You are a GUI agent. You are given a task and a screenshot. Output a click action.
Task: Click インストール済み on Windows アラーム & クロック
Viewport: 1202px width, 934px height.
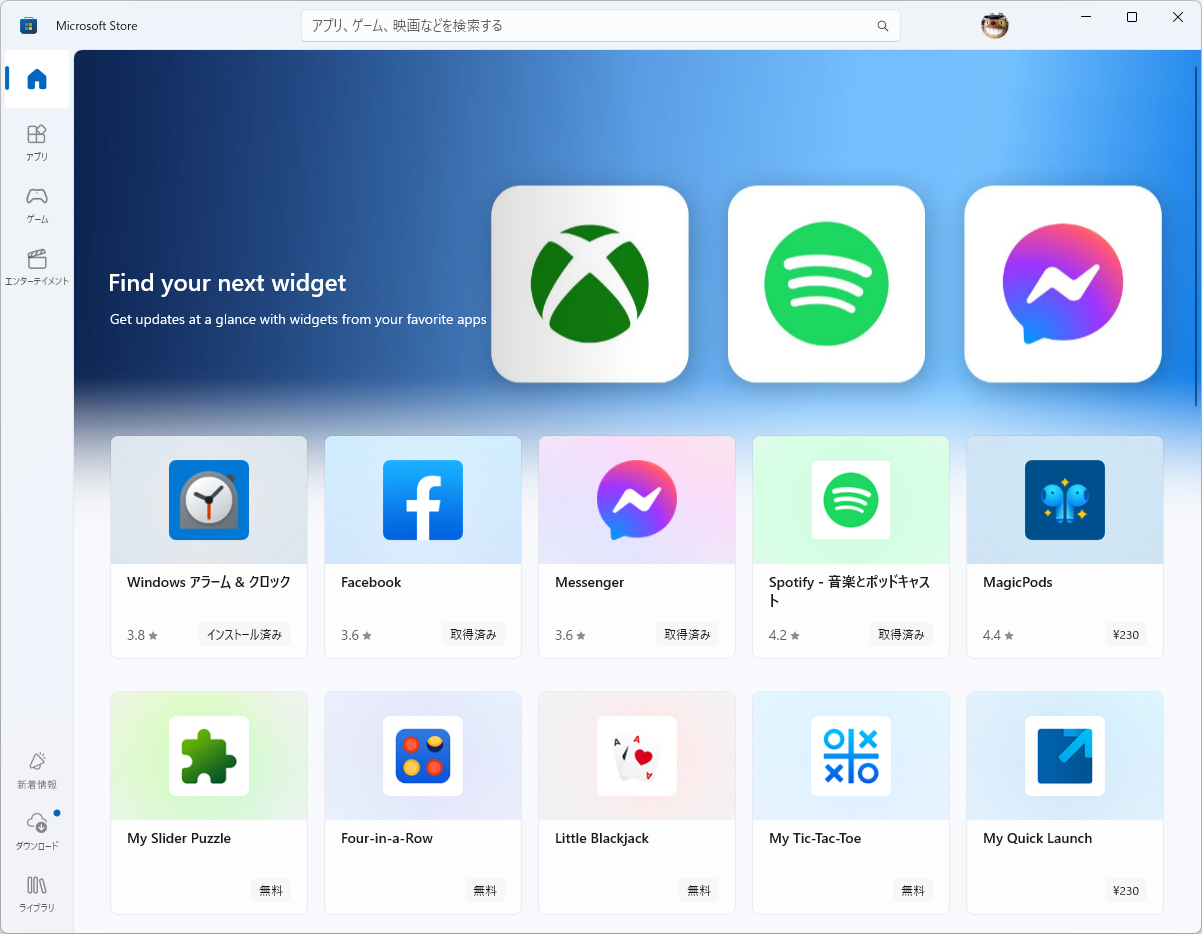point(244,634)
